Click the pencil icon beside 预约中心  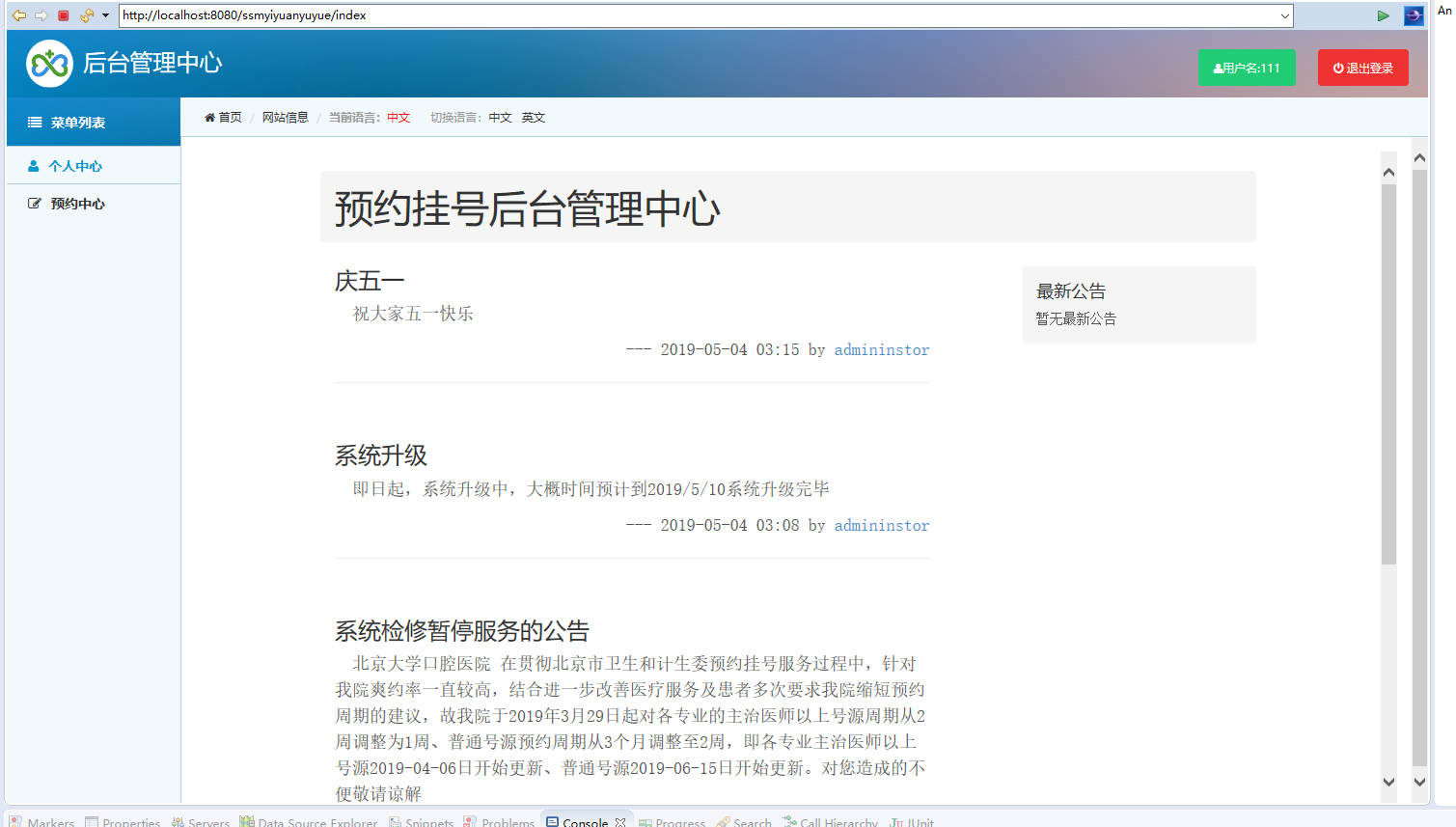tap(34, 203)
